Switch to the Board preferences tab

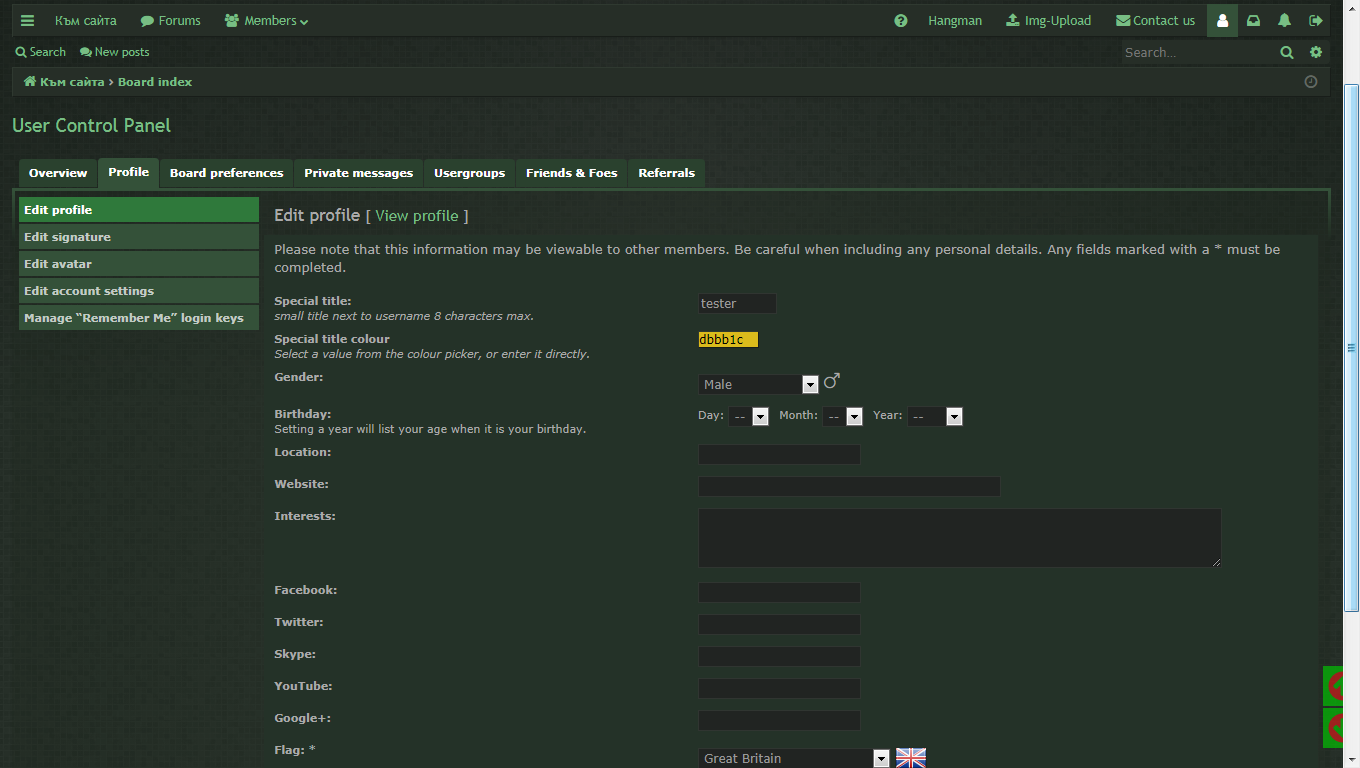click(x=226, y=173)
